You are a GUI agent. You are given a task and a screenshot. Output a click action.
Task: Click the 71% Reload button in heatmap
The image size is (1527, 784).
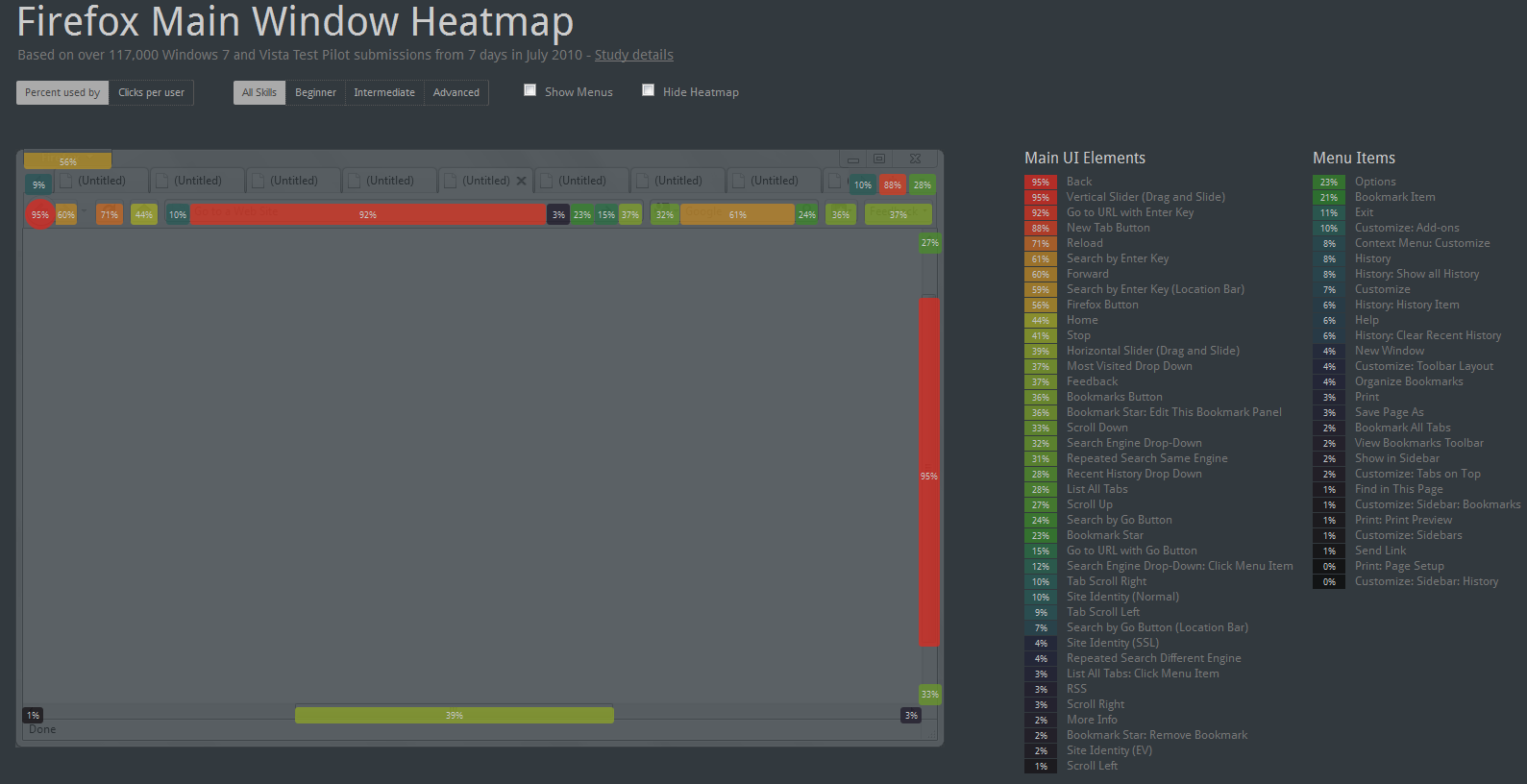click(x=109, y=214)
